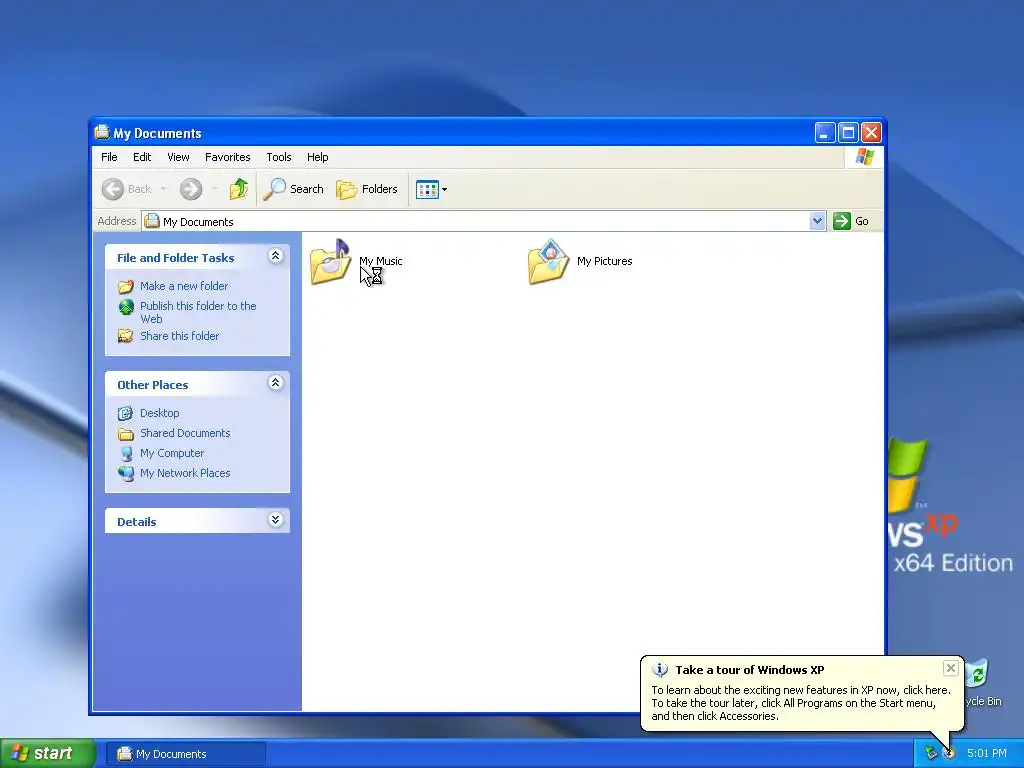Screen dimensions: 1024x768
Task: Click Make a new folder link
Action: pyautogui.click(x=184, y=286)
